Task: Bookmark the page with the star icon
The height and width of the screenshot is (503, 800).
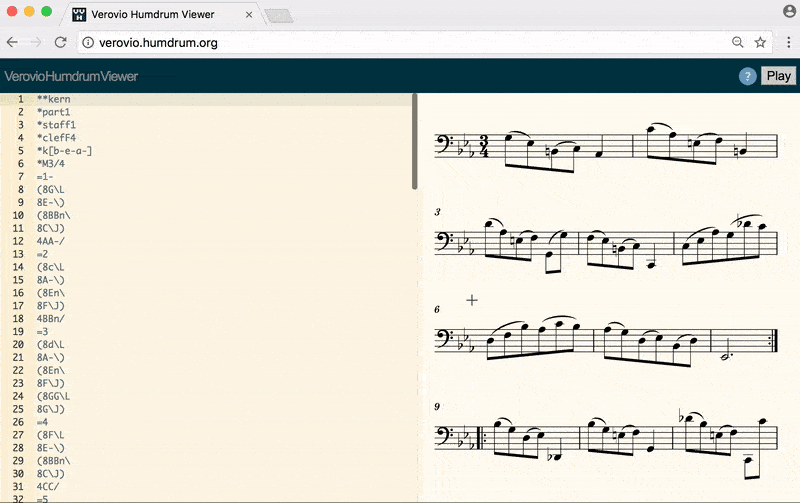Action: click(760, 42)
